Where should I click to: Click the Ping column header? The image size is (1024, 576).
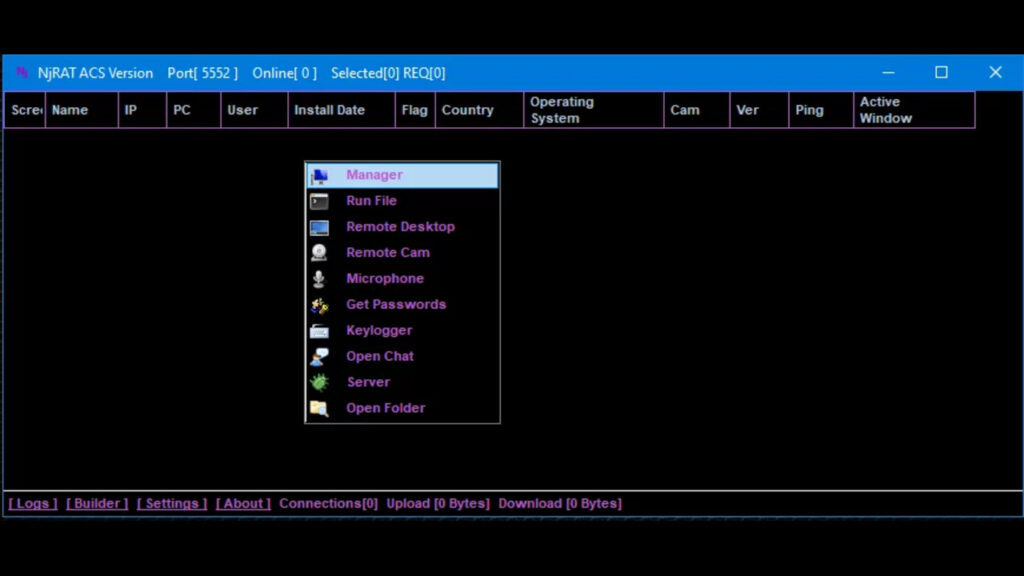[821, 110]
